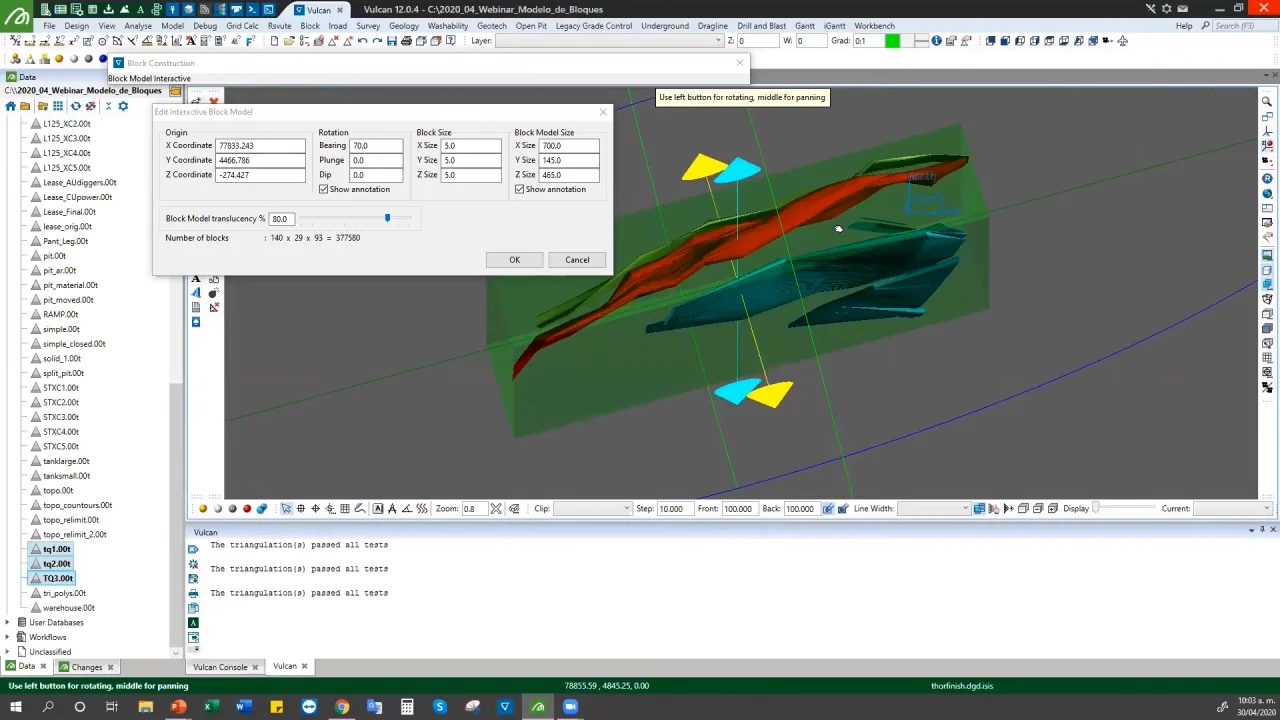The image size is (1280, 720).
Task: Toggle Rotation Show annotation checkbox
Action: pyautogui.click(x=323, y=189)
